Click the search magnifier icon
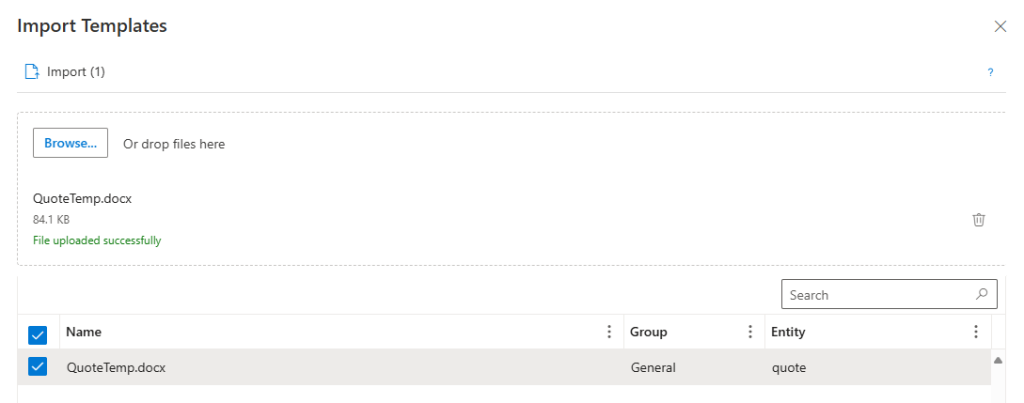 tap(982, 295)
